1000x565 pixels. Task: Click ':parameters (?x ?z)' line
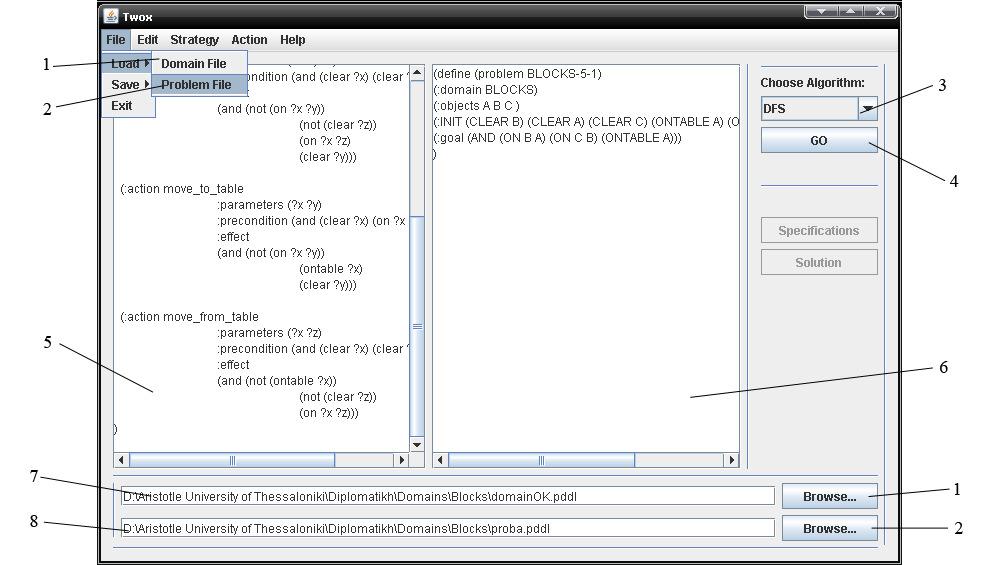(269, 333)
